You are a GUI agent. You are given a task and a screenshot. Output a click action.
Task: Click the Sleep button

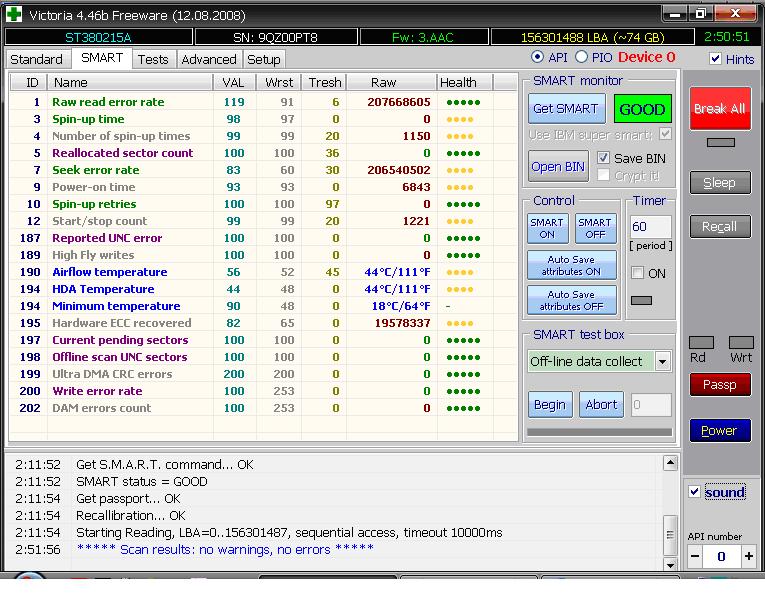[720, 182]
